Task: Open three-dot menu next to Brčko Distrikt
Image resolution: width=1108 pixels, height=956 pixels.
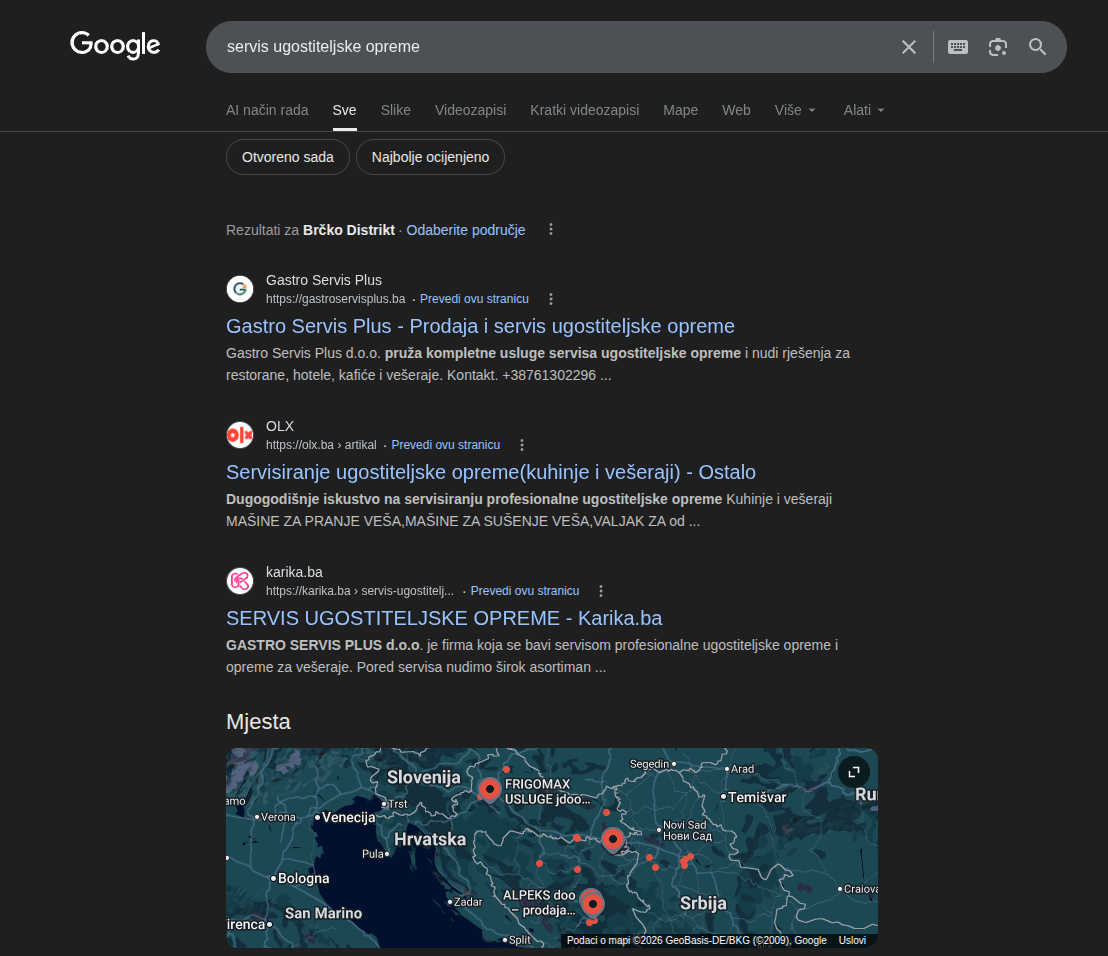Action: point(550,230)
